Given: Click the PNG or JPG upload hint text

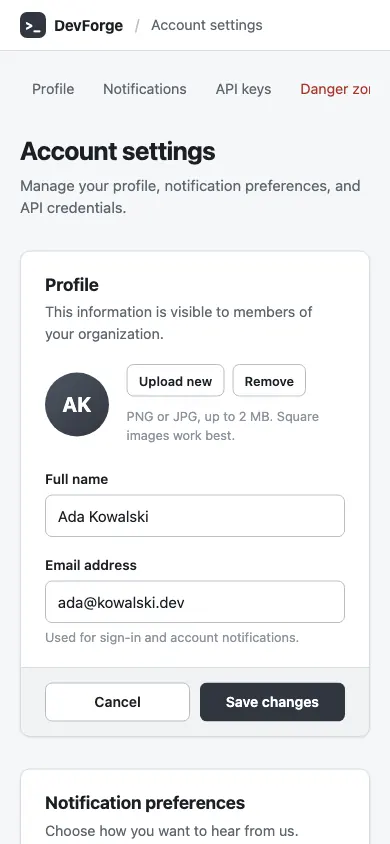Looking at the screenshot, I should (x=223, y=426).
